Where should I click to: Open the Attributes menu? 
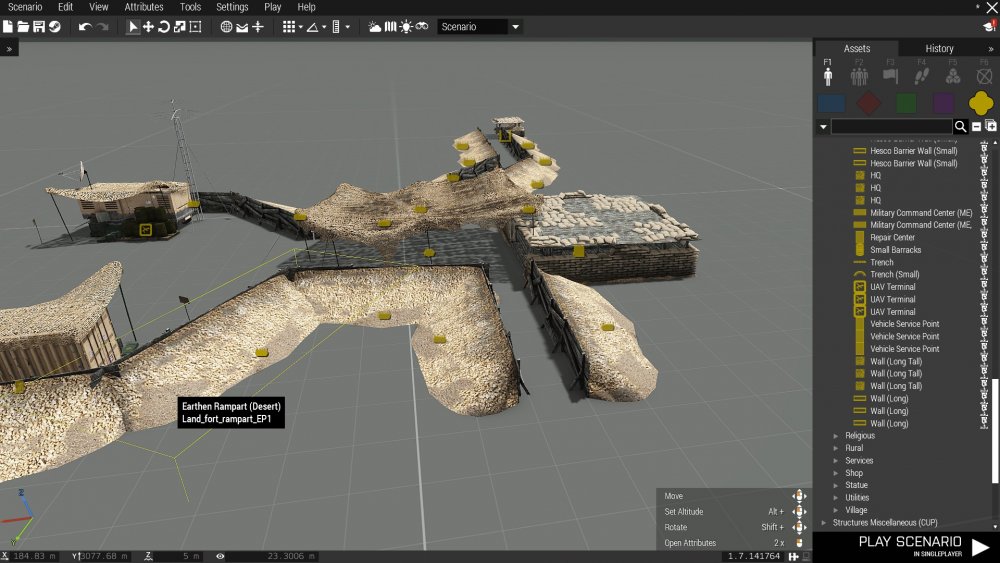143,7
